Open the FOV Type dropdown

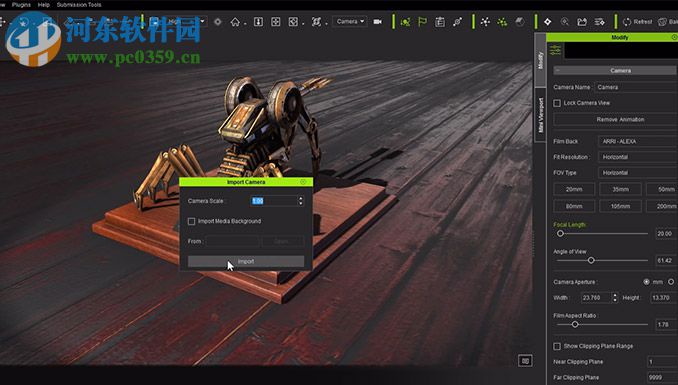click(638, 173)
